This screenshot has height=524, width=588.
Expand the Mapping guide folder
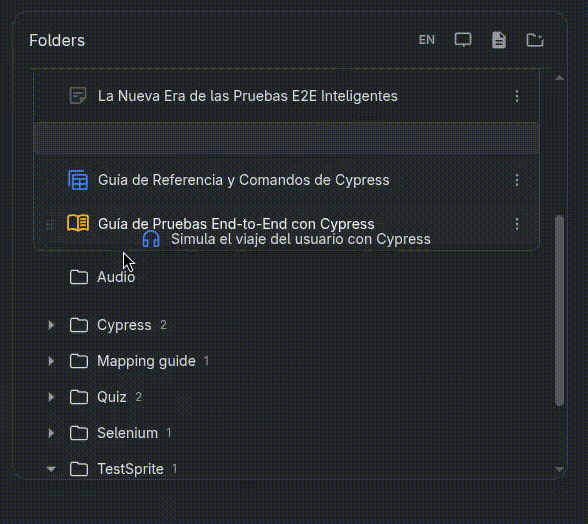click(51, 361)
